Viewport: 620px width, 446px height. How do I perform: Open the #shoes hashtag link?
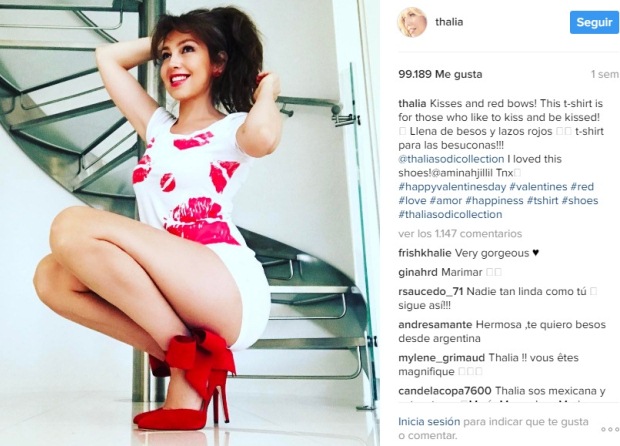(x=580, y=200)
